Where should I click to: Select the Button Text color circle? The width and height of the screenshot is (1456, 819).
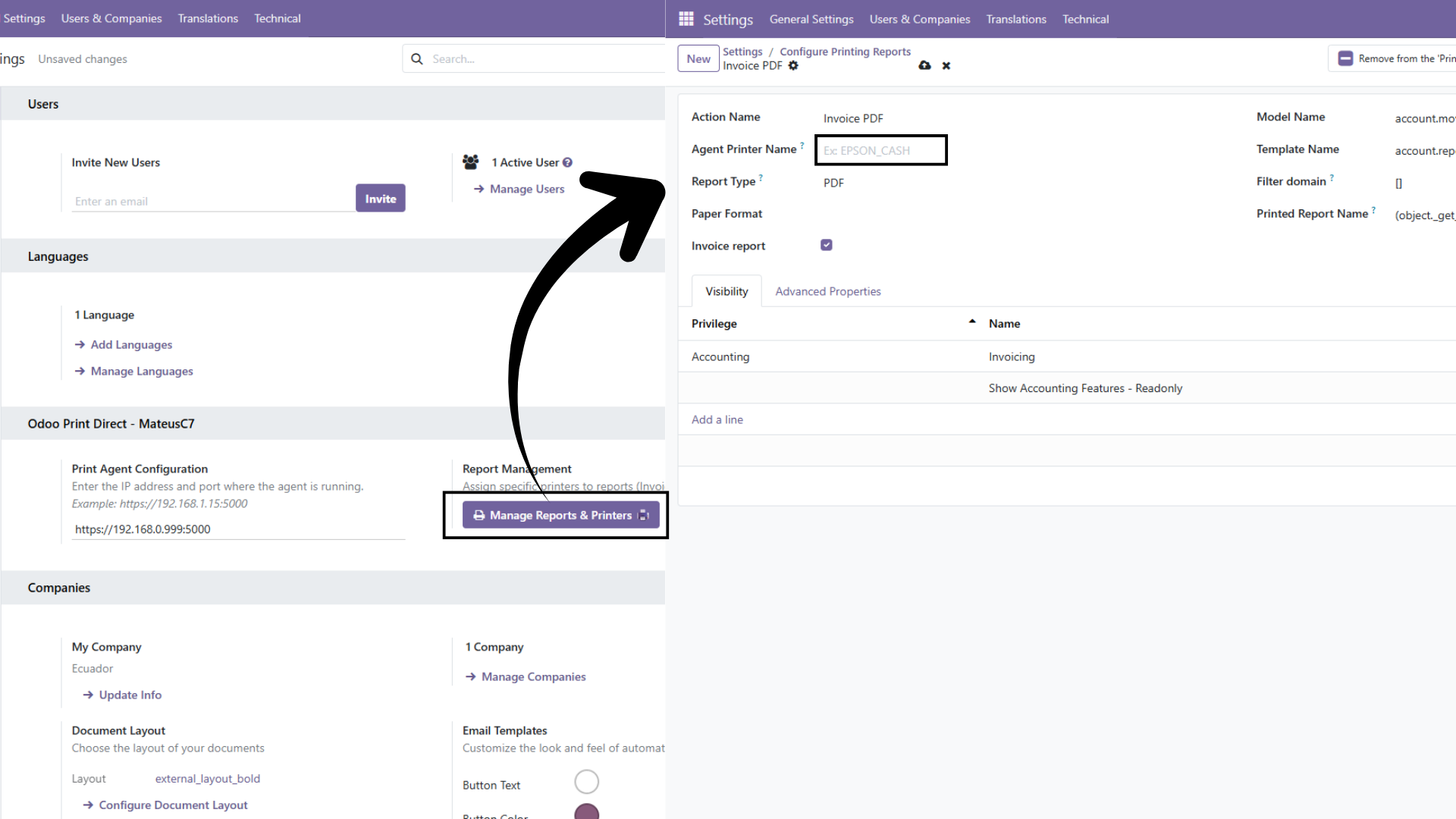586,782
